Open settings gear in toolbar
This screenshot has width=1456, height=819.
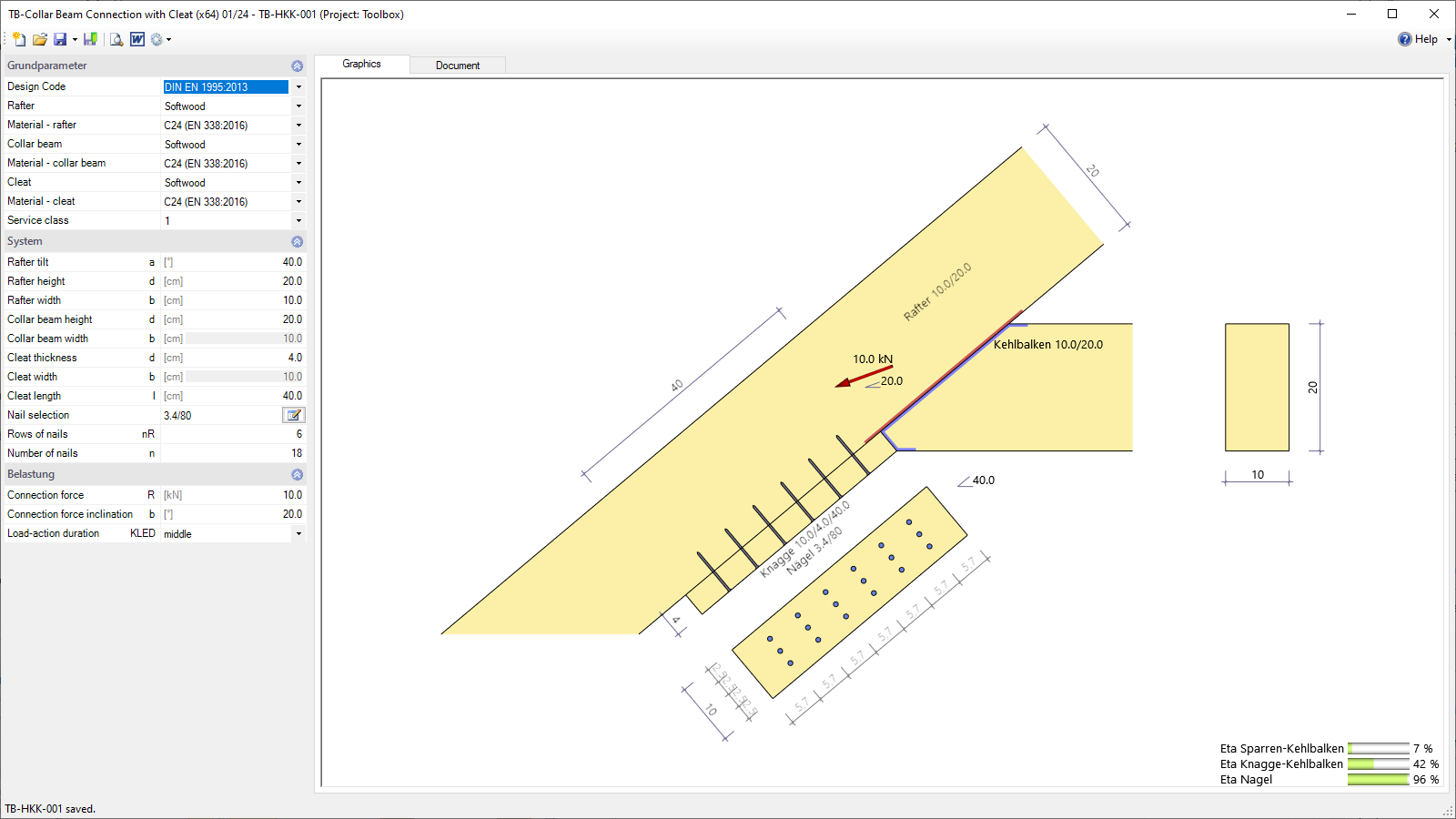[x=157, y=39]
